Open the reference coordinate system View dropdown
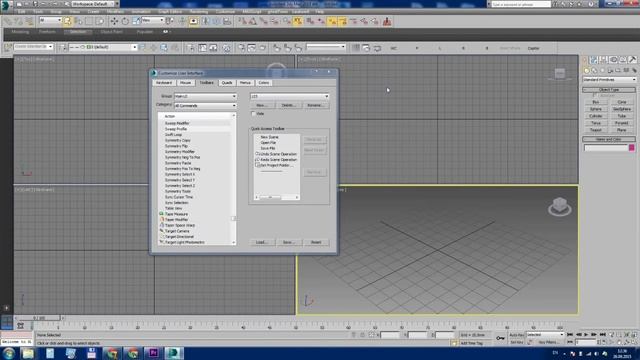Image resolution: width=640 pixels, height=360 pixels. pyautogui.click(x=152, y=20)
